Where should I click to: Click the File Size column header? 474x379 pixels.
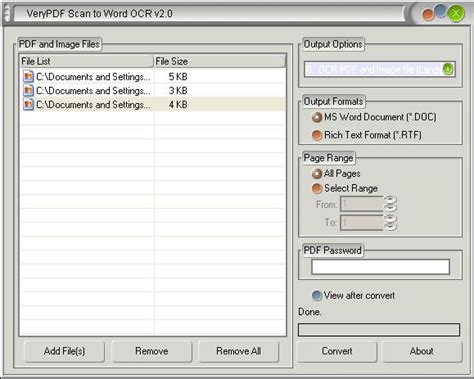[x=220, y=61]
